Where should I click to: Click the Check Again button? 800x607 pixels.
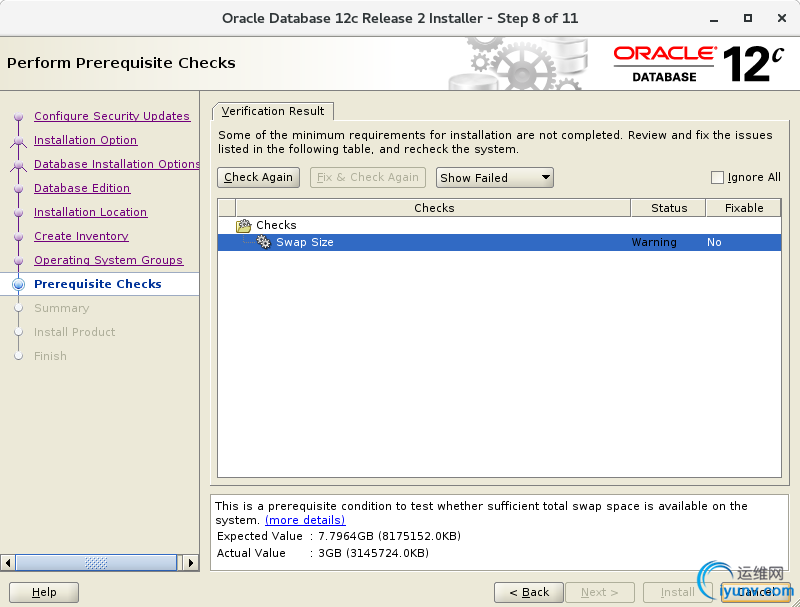[258, 177]
